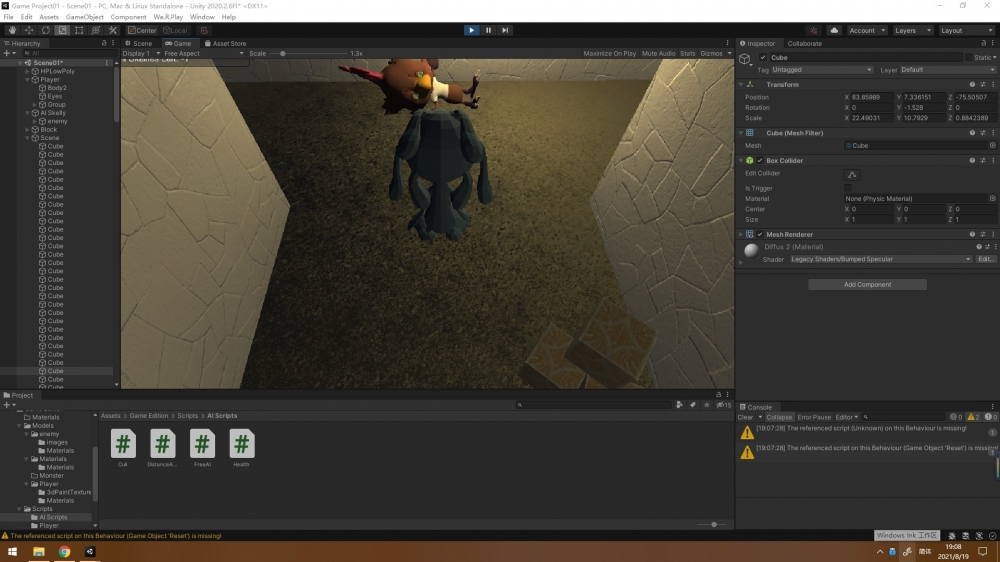
Task: Click the Step frame button
Action: coord(505,30)
